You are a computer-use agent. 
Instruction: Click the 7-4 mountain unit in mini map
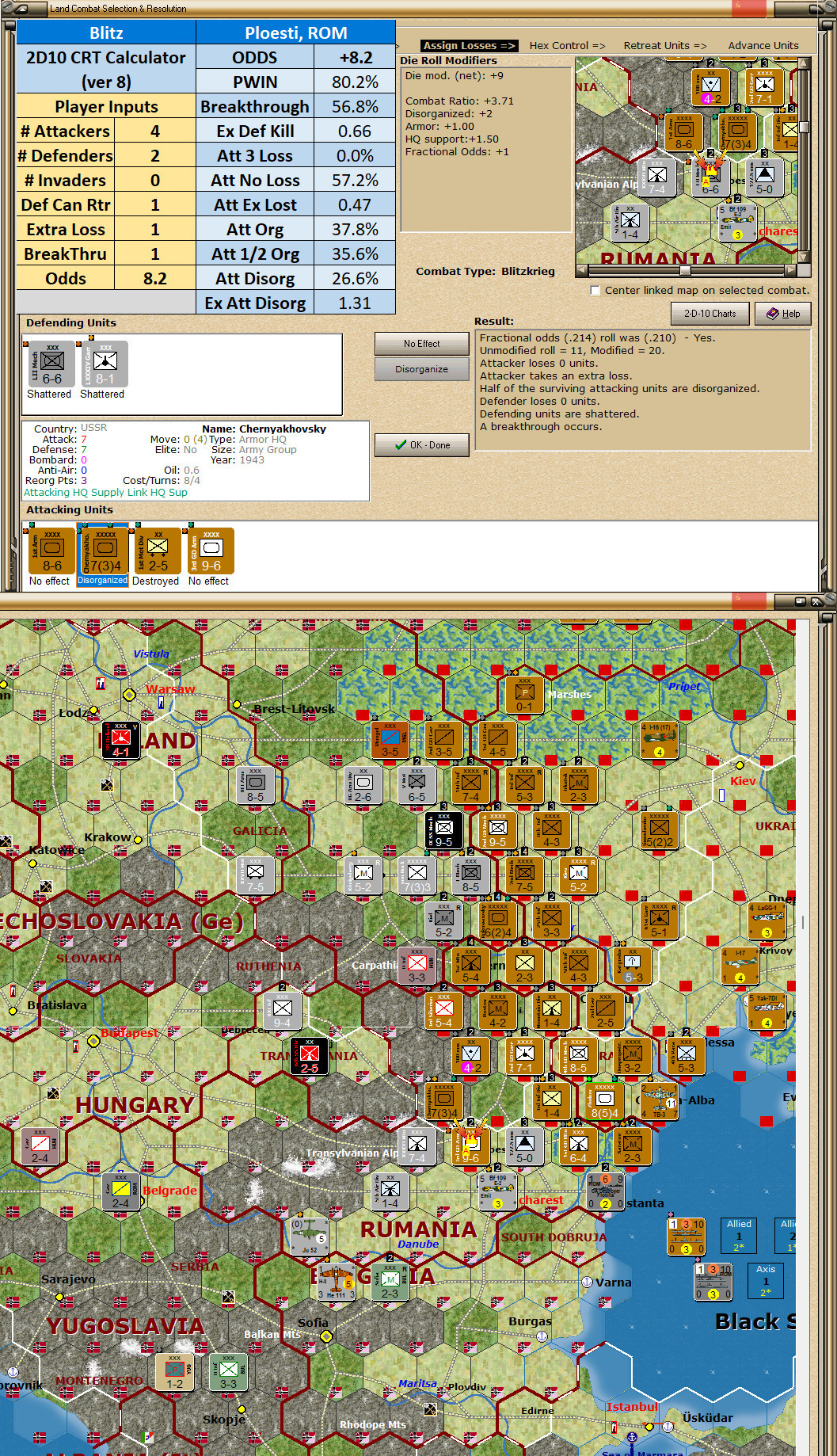coord(657,177)
